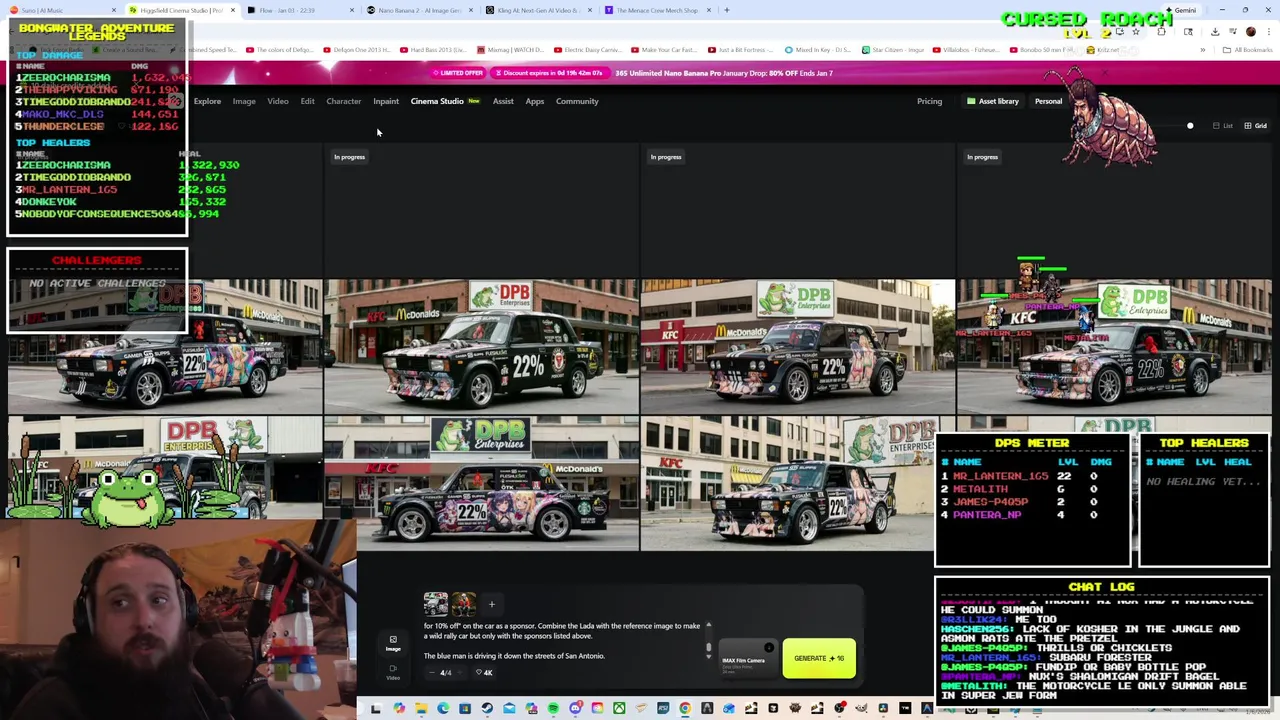Open Spotify from the taskbar
The height and width of the screenshot is (720, 1280).
click(553, 709)
